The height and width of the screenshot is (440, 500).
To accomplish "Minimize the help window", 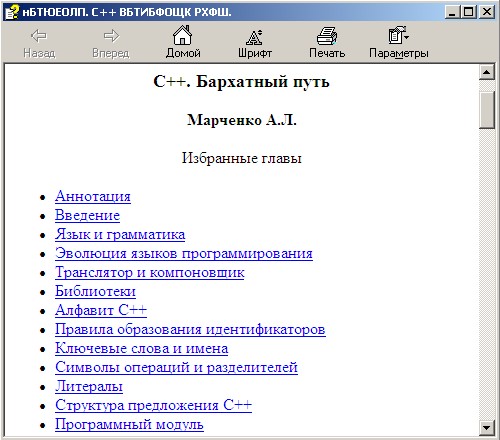I will point(452,12).
